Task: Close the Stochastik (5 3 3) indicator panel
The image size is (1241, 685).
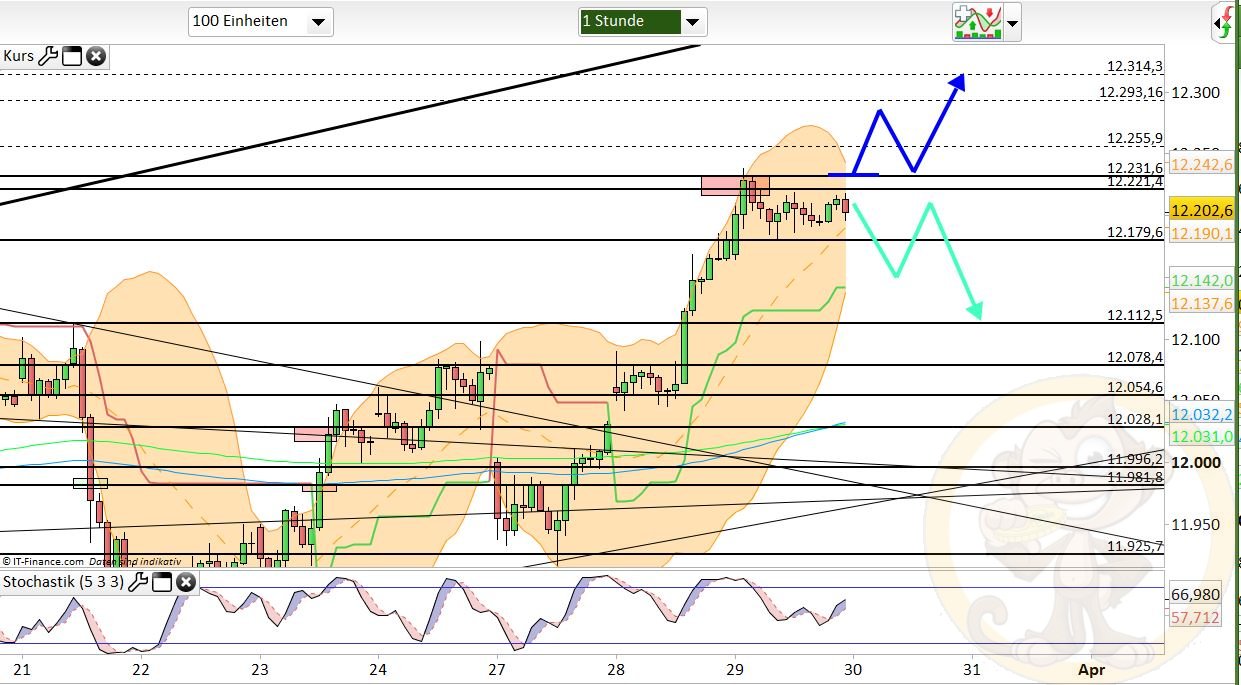Action: tap(186, 580)
